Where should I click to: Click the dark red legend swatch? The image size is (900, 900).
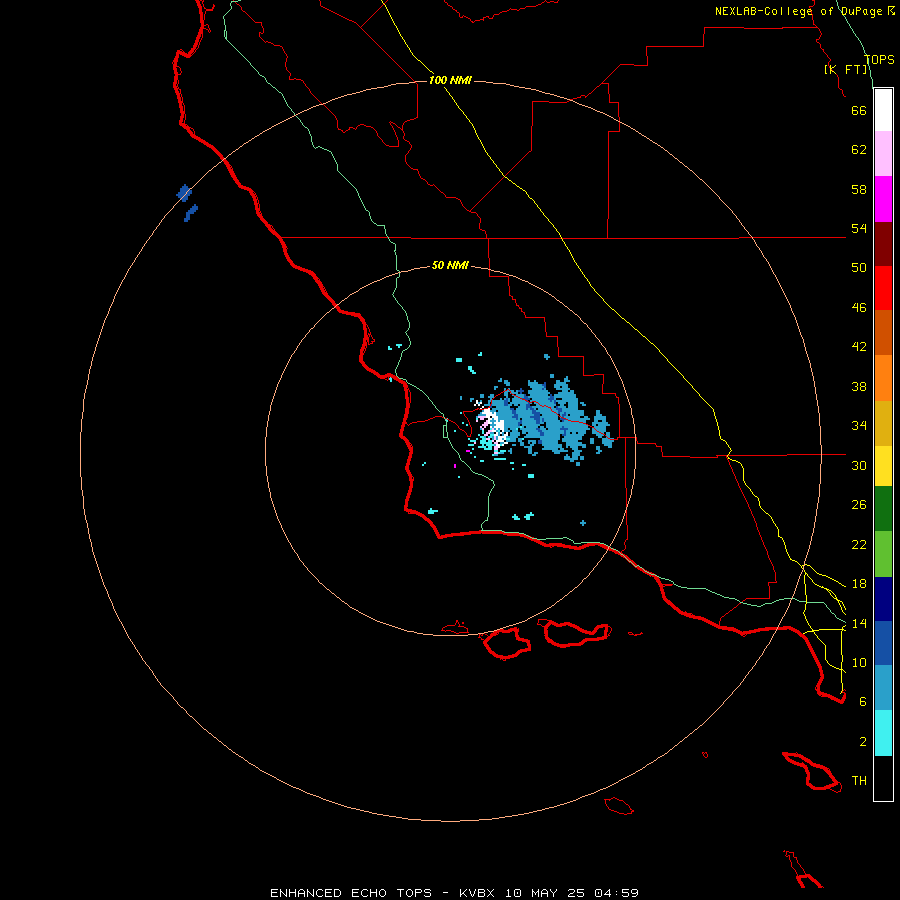click(883, 244)
